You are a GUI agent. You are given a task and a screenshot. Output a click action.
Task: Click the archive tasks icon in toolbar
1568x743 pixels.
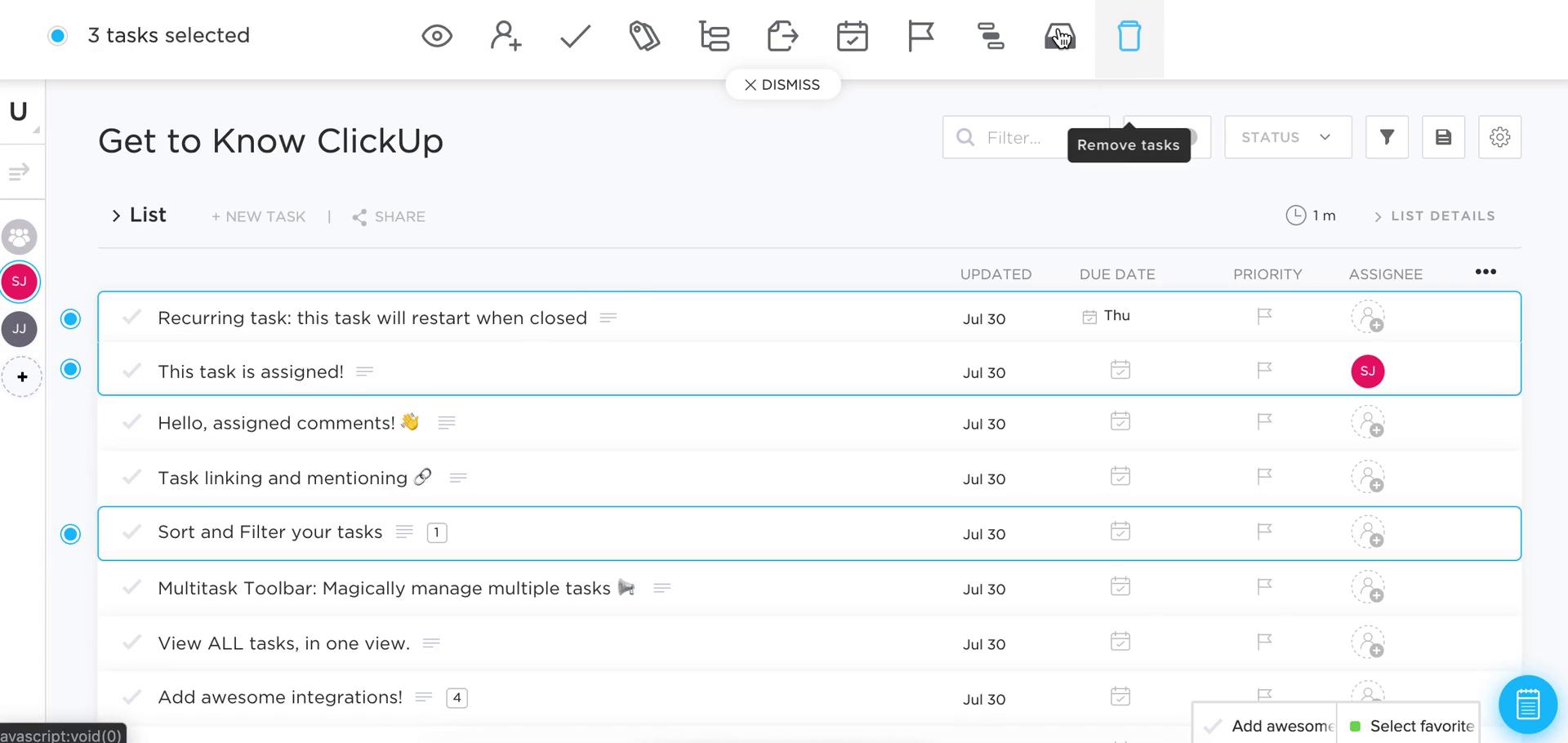click(x=1059, y=36)
